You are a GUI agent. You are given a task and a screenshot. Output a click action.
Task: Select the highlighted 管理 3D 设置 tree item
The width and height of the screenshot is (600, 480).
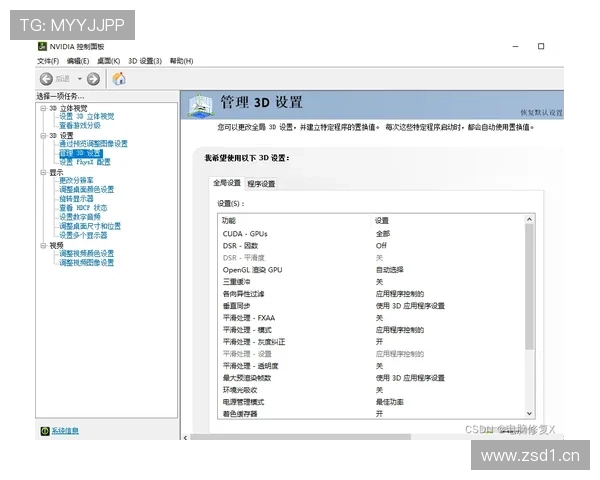[81, 153]
